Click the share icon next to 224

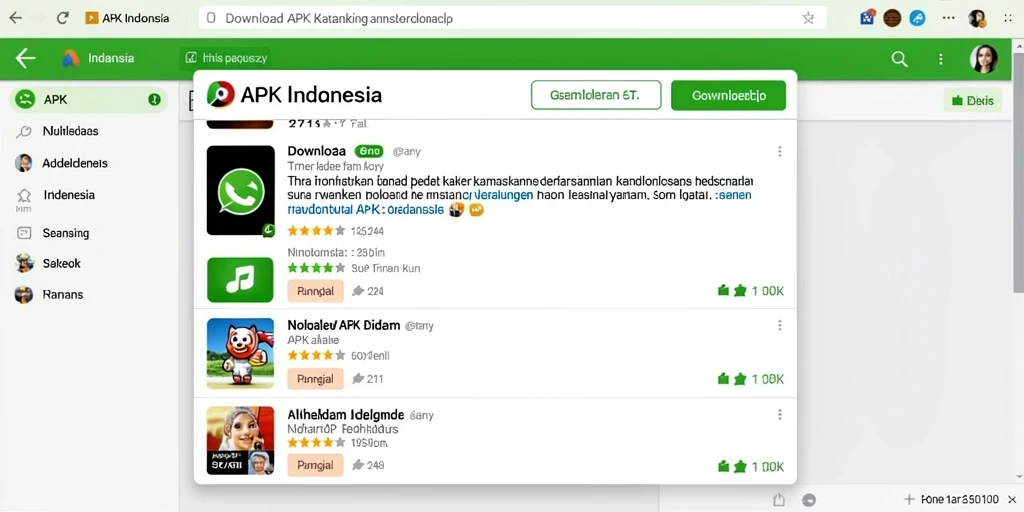click(x=357, y=291)
